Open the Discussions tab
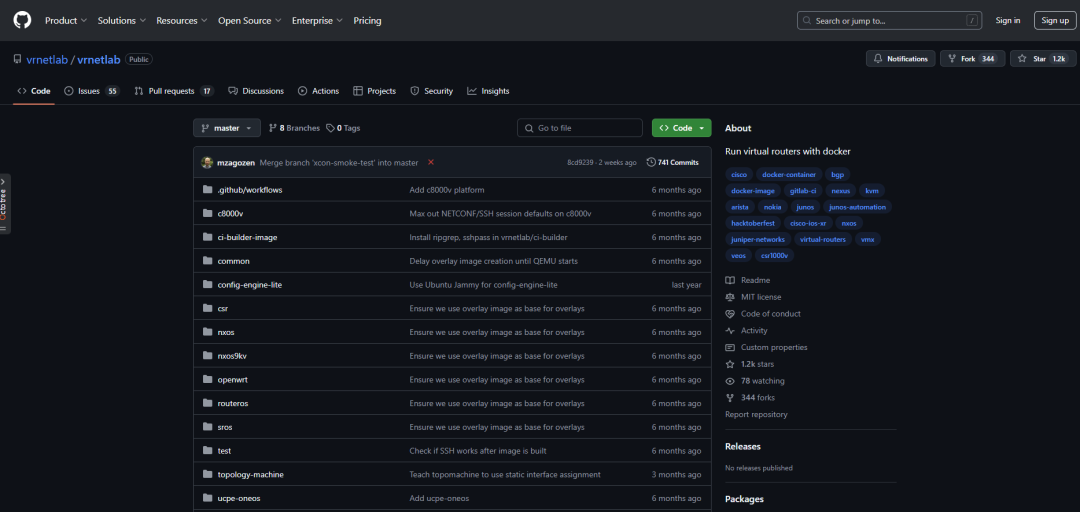The image size is (1080, 512). (x=256, y=91)
